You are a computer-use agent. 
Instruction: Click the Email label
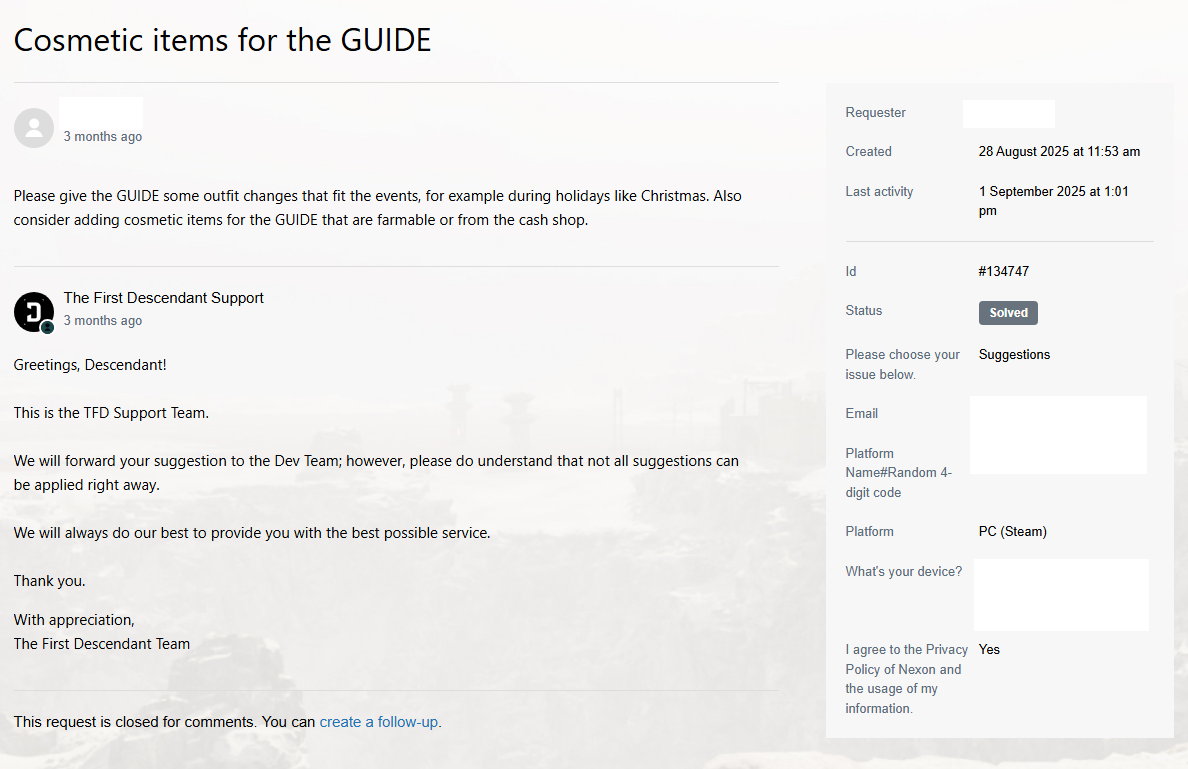pos(861,414)
